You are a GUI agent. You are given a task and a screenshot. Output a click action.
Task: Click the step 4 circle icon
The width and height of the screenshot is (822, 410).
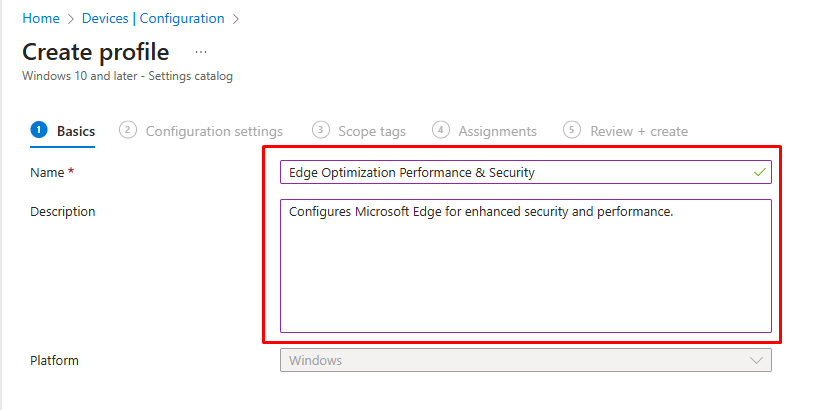point(441,130)
